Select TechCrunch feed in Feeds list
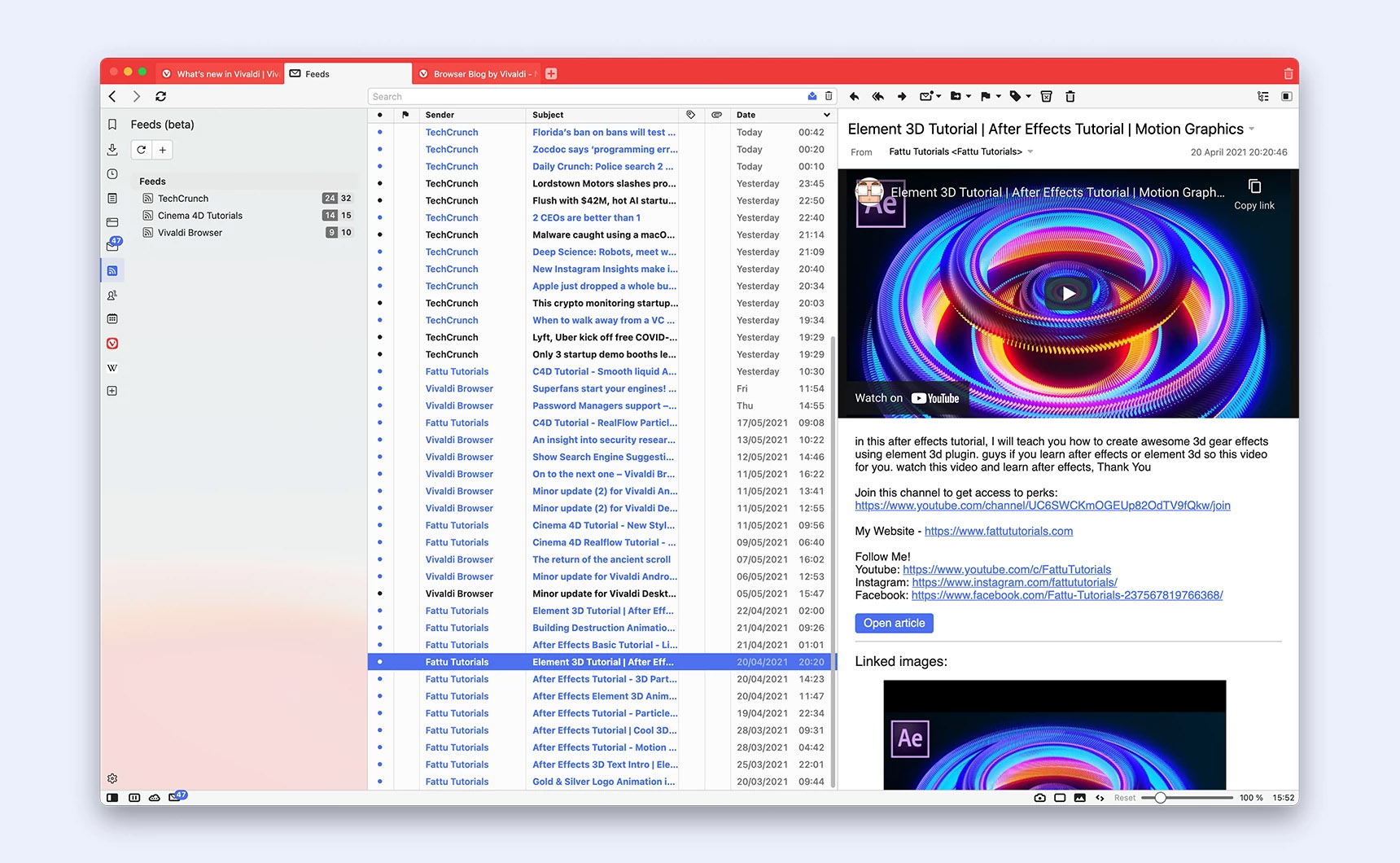Screen dimensions: 1400x863 247,199
